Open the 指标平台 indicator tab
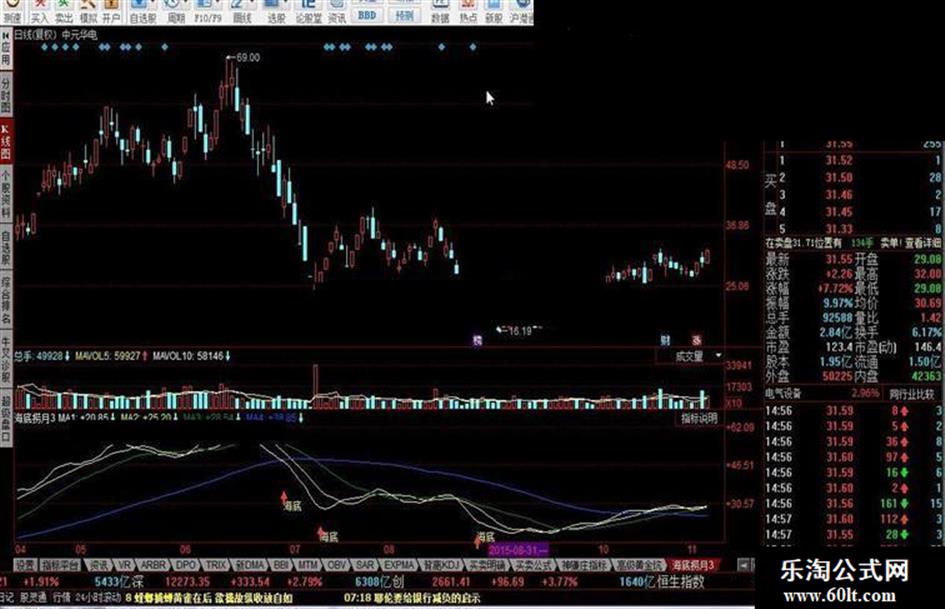Image resolution: width=945 pixels, height=609 pixels. click(x=60, y=566)
